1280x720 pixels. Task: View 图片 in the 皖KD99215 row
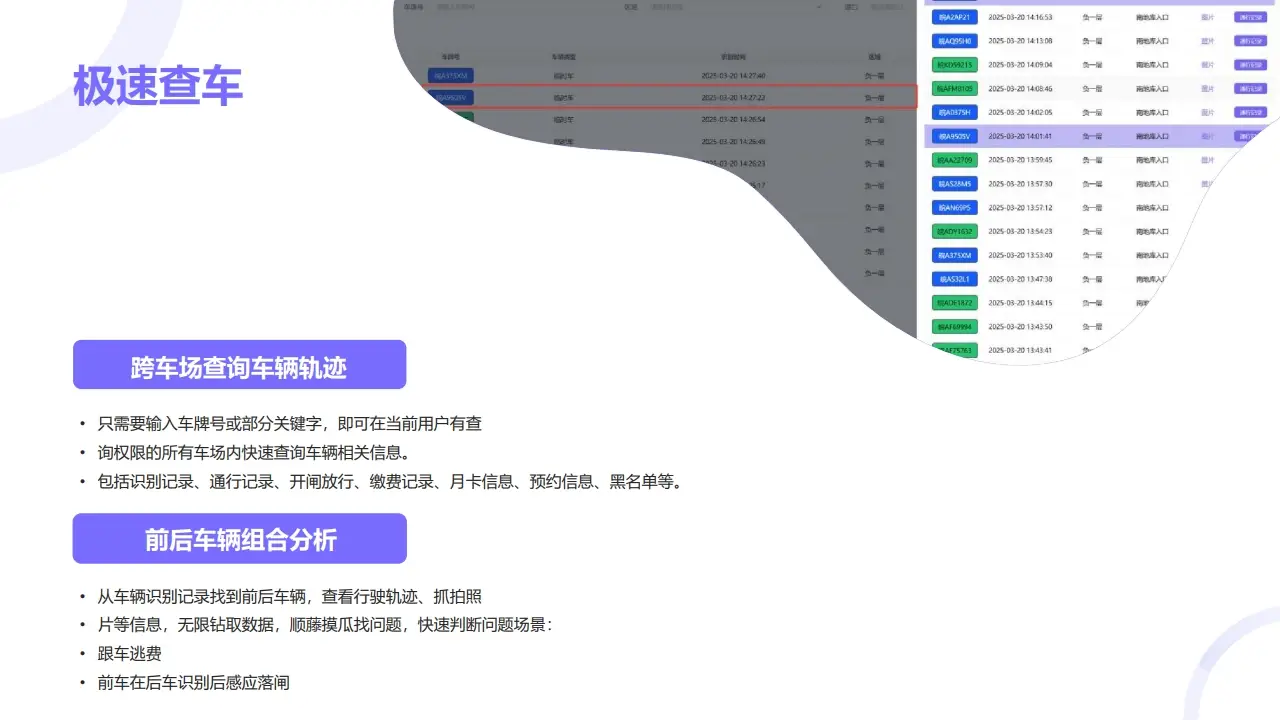[x=1209, y=64]
